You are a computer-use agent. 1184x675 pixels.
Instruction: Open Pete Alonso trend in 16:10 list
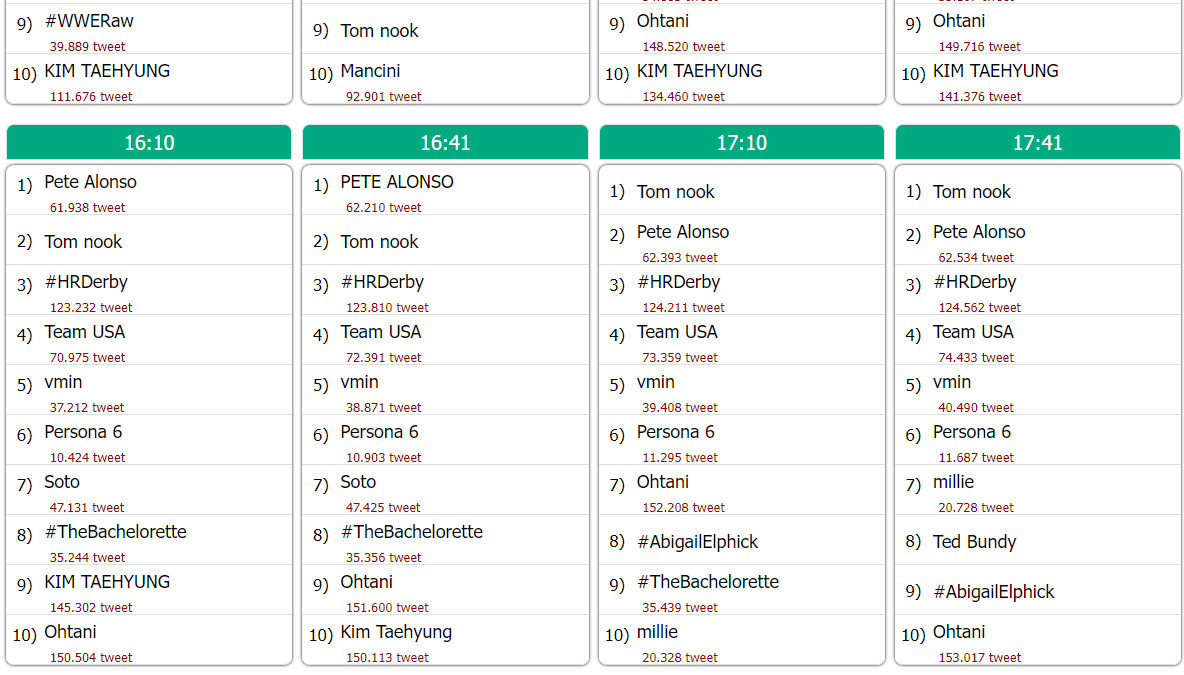click(91, 182)
